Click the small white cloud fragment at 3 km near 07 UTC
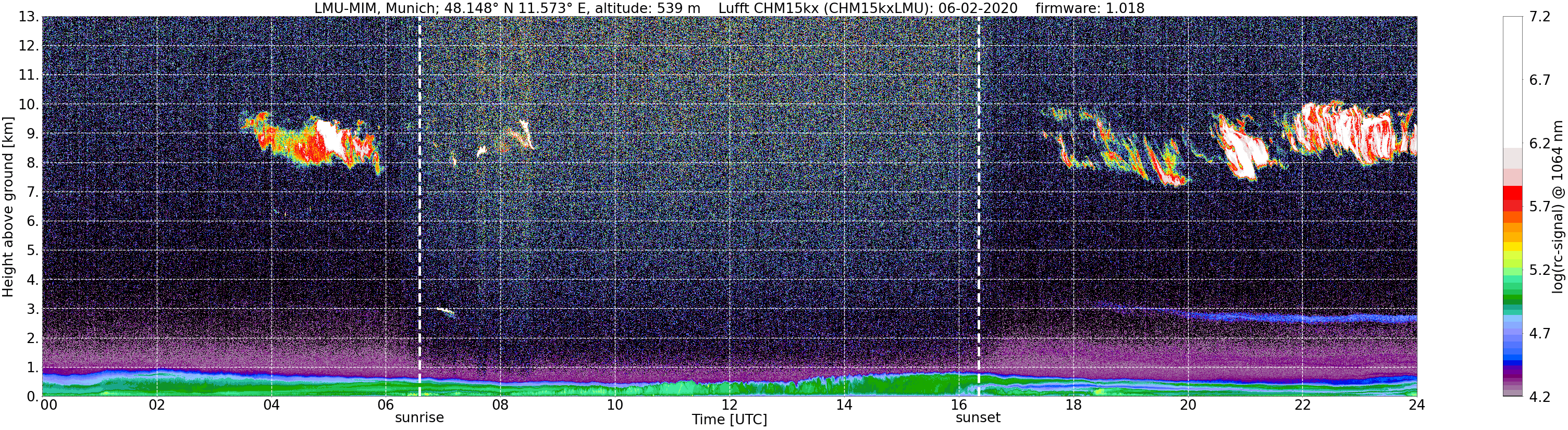The width and height of the screenshot is (1568, 430). tap(446, 311)
